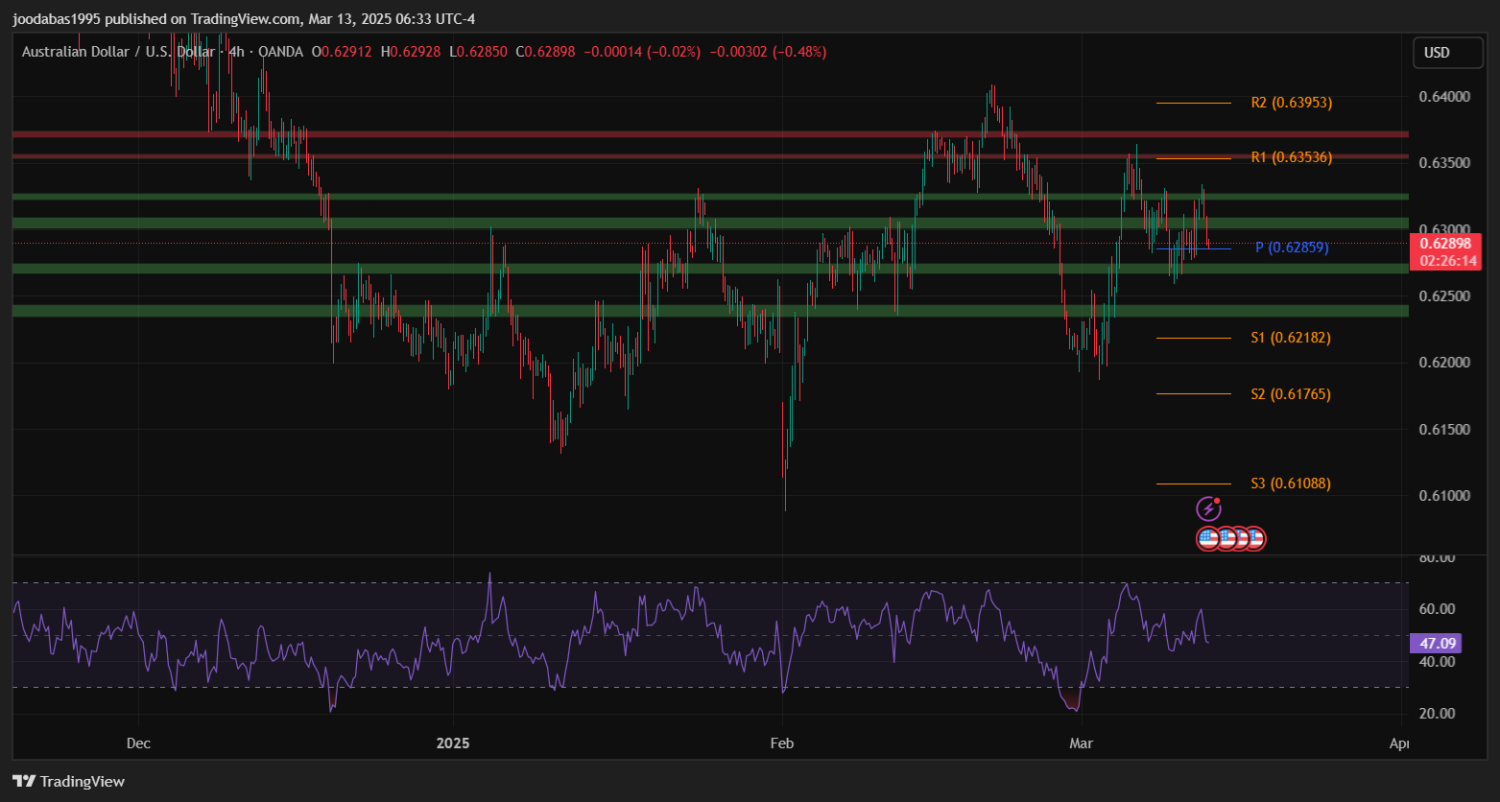Click the 0.61000 price axis label
Image resolution: width=1500 pixels, height=802 pixels.
tap(1445, 496)
